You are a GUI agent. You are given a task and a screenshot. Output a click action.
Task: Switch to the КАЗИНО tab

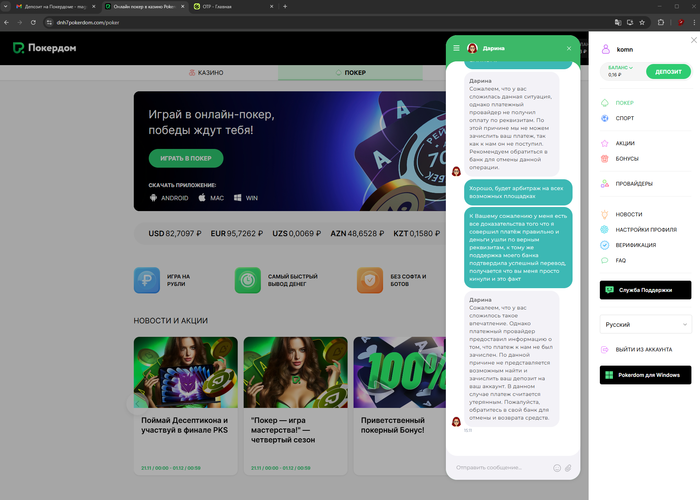coord(206,72)
